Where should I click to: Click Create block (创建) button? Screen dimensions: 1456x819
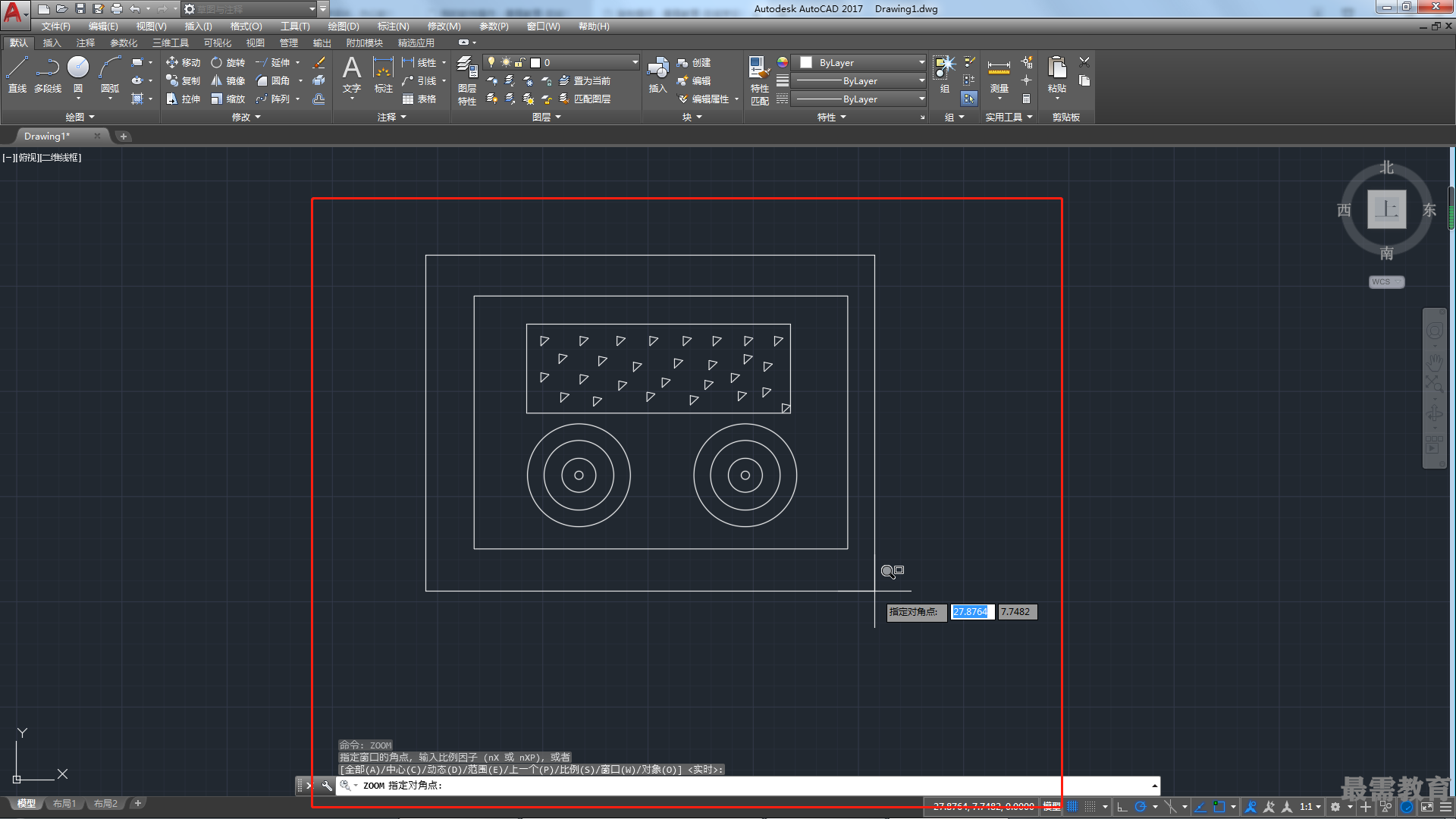tap(694, 63)
